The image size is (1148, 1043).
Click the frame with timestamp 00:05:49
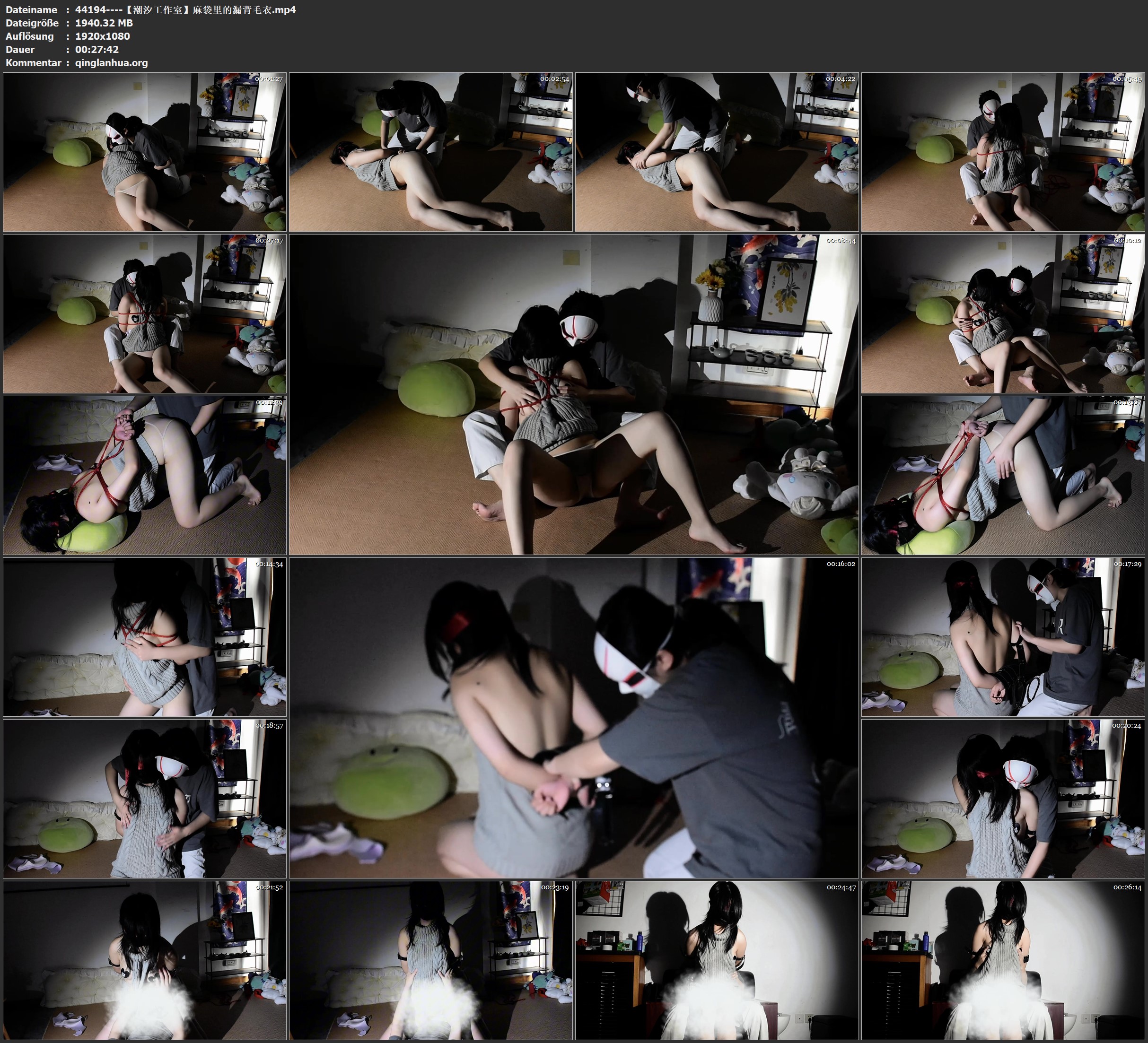coord(1002,152)
